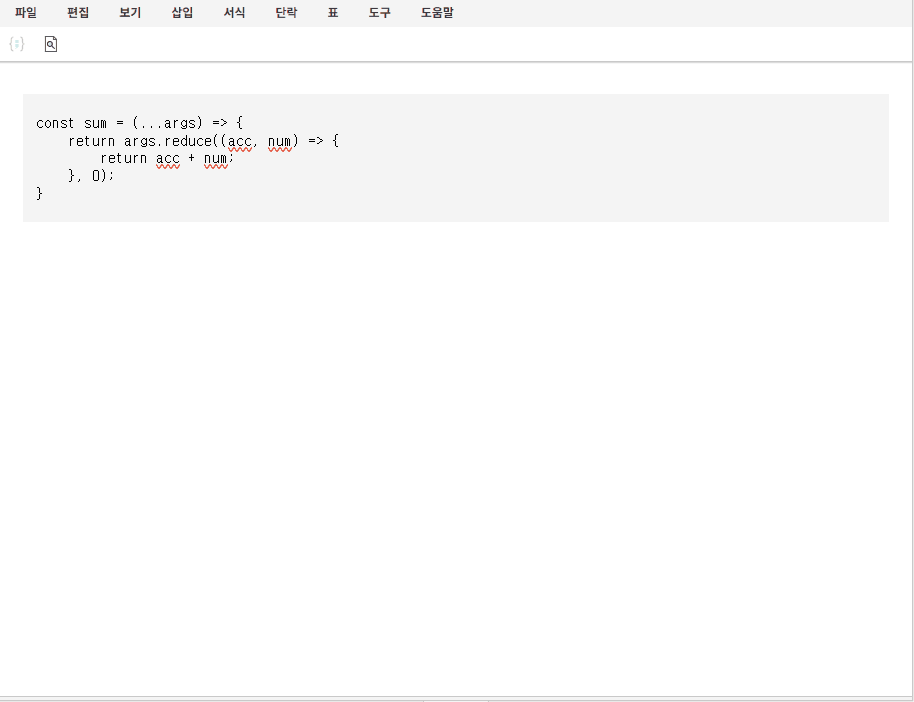Click underlined 'acc' in the inner return line
The image size is (914, 702).
[x=167, y=158]
